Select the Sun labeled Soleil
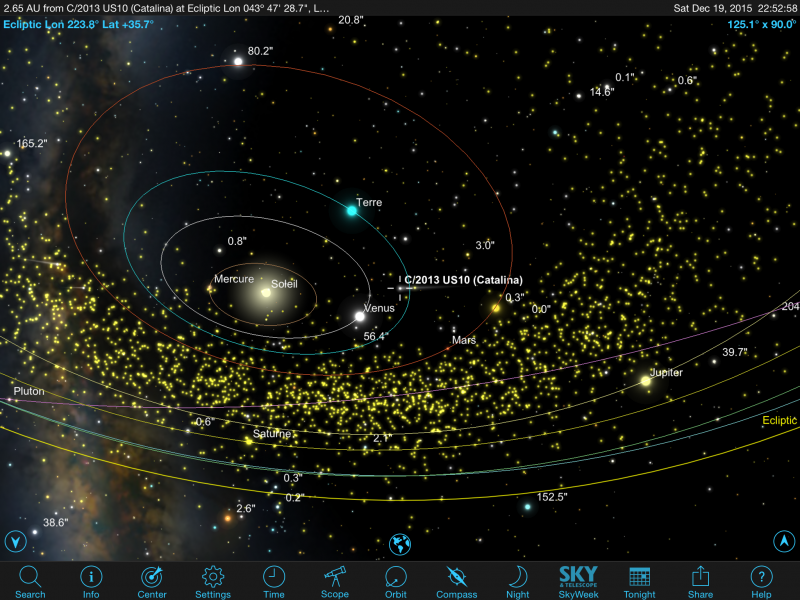Image resolution: width=800 pixels, height=600 pixels. pyautogui.click(x=266, y=292)
